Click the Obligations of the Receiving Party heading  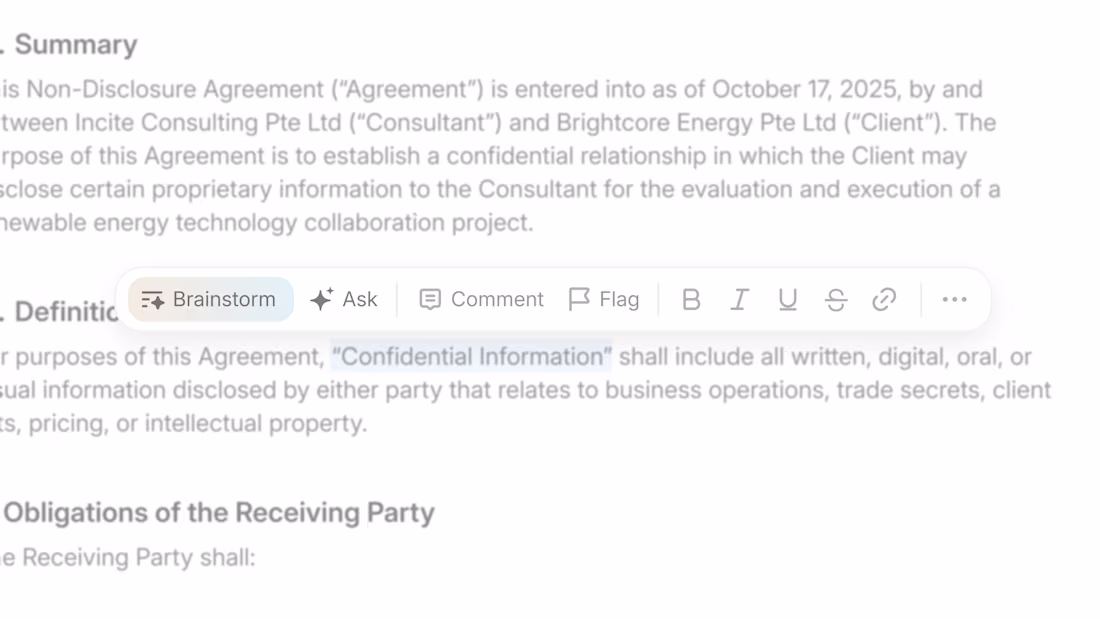[218, 513]
